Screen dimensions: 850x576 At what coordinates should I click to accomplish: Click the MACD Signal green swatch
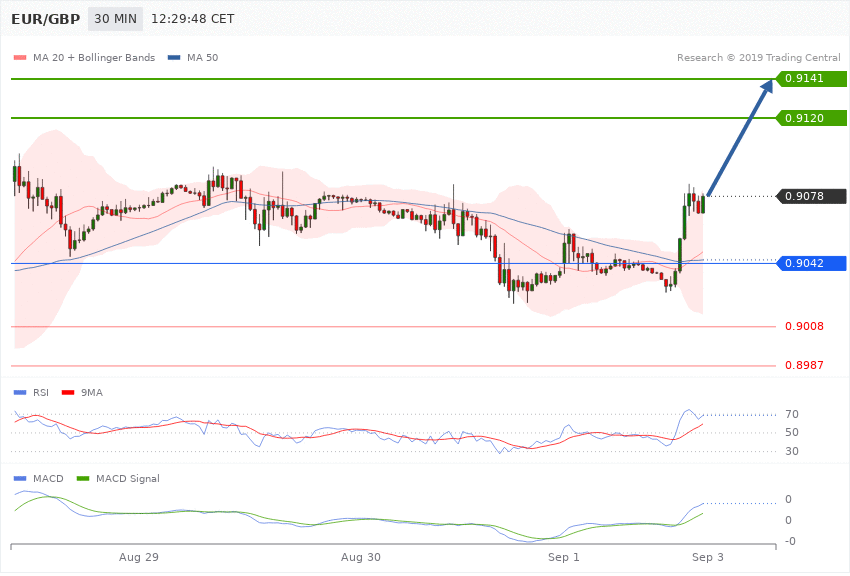[83, 478]
